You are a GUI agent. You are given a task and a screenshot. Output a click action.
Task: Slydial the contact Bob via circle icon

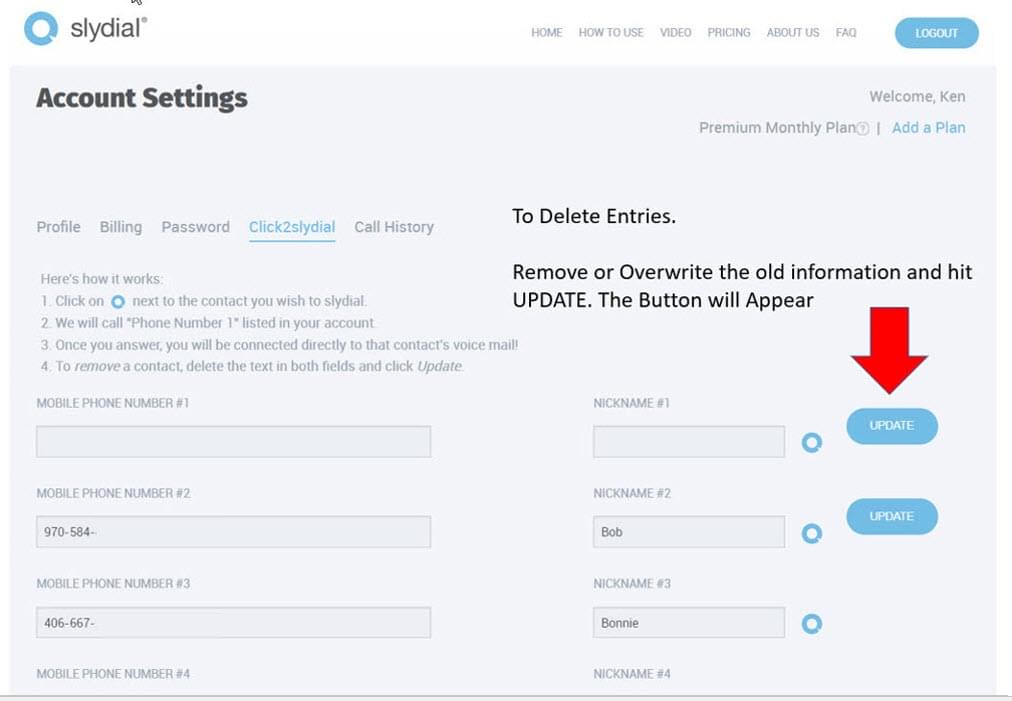coord(812,534)
